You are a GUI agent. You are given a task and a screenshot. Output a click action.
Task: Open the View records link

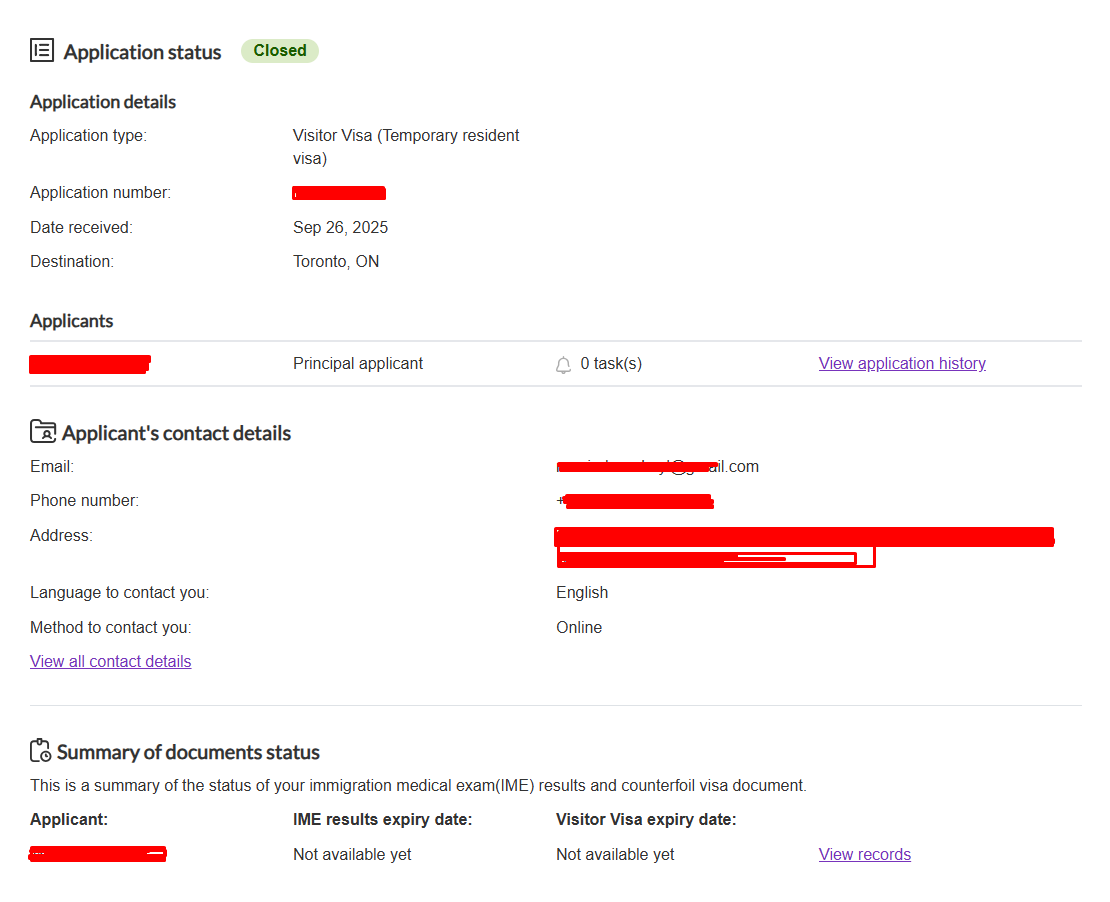click(x=864, y=855)
